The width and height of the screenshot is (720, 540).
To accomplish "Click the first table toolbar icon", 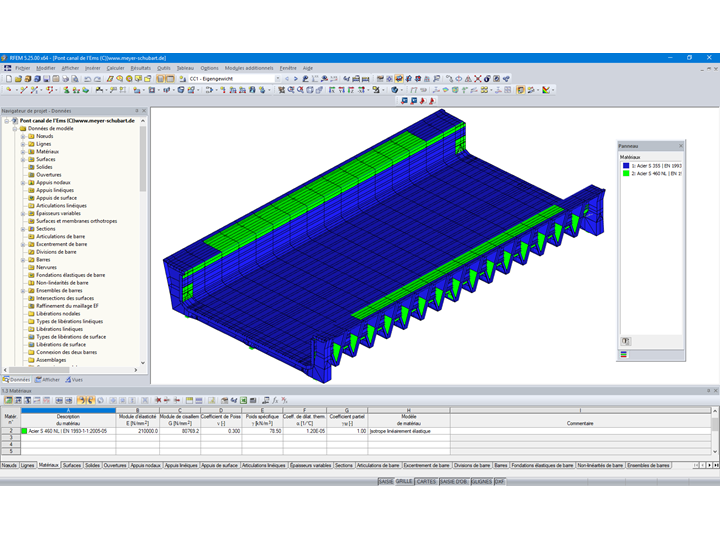I will coord(9,400).
